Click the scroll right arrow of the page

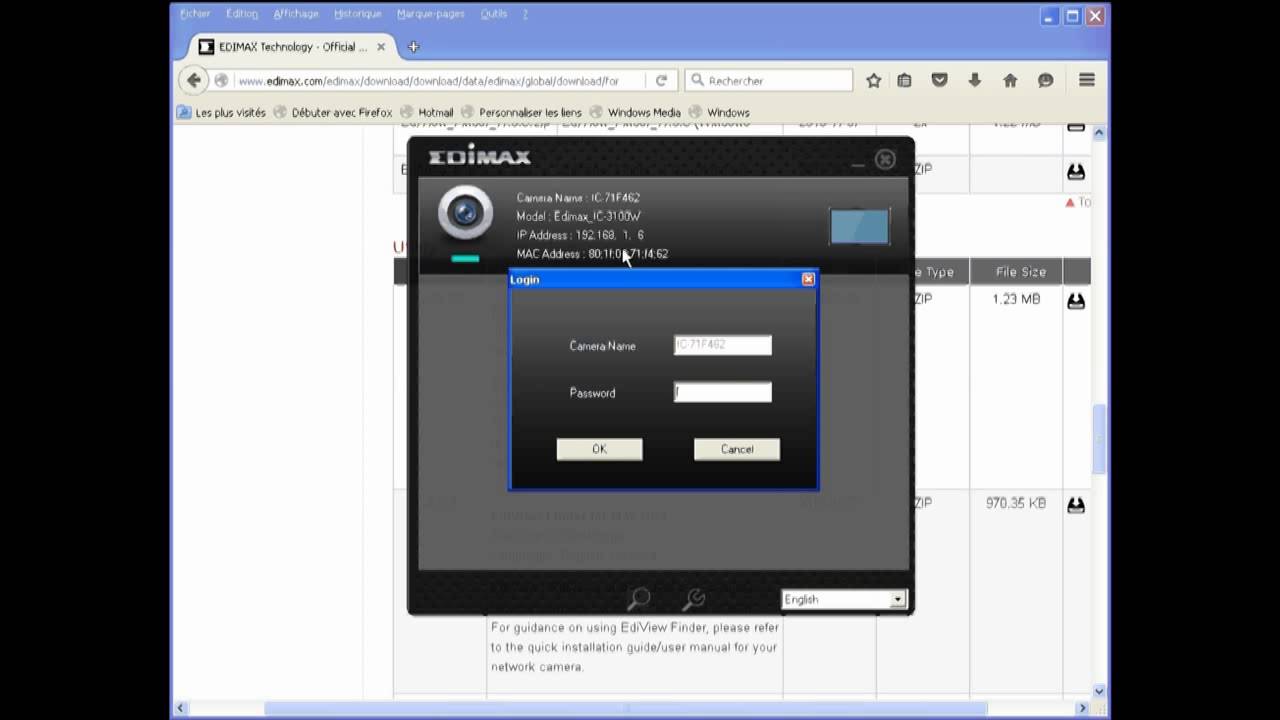pos(1082,709)
